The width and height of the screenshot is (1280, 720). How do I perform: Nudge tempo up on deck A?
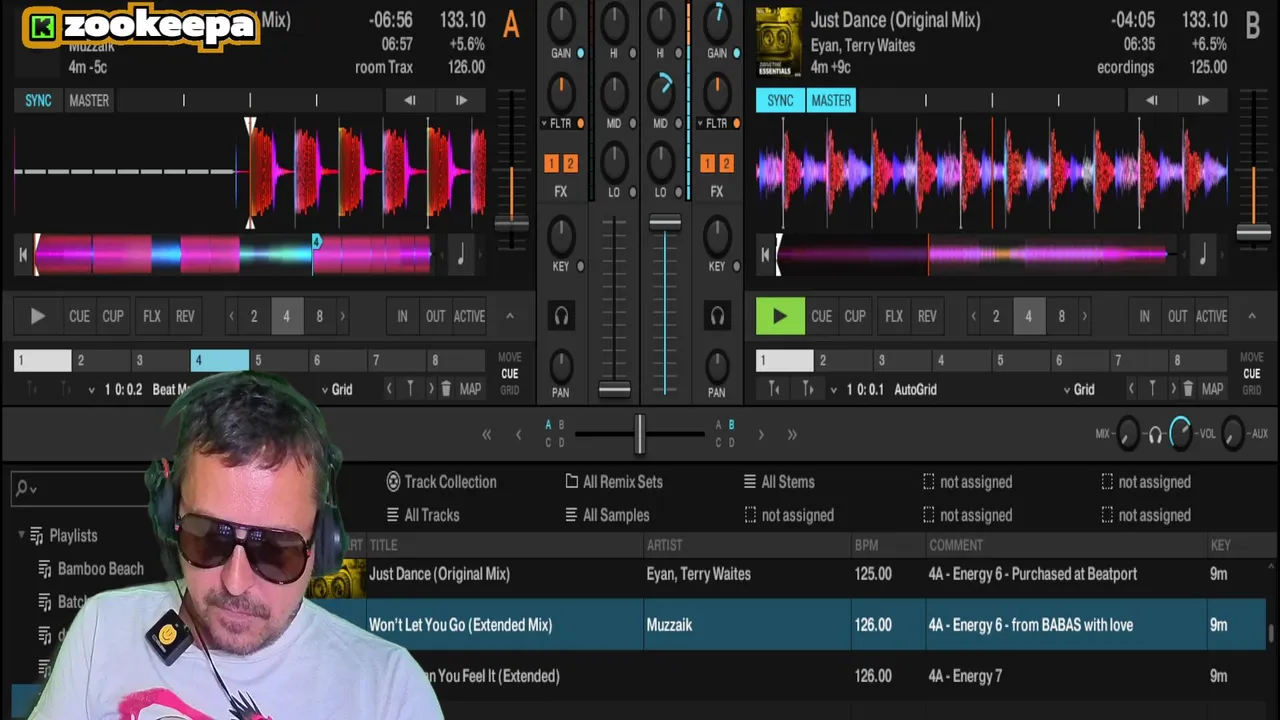461,100
